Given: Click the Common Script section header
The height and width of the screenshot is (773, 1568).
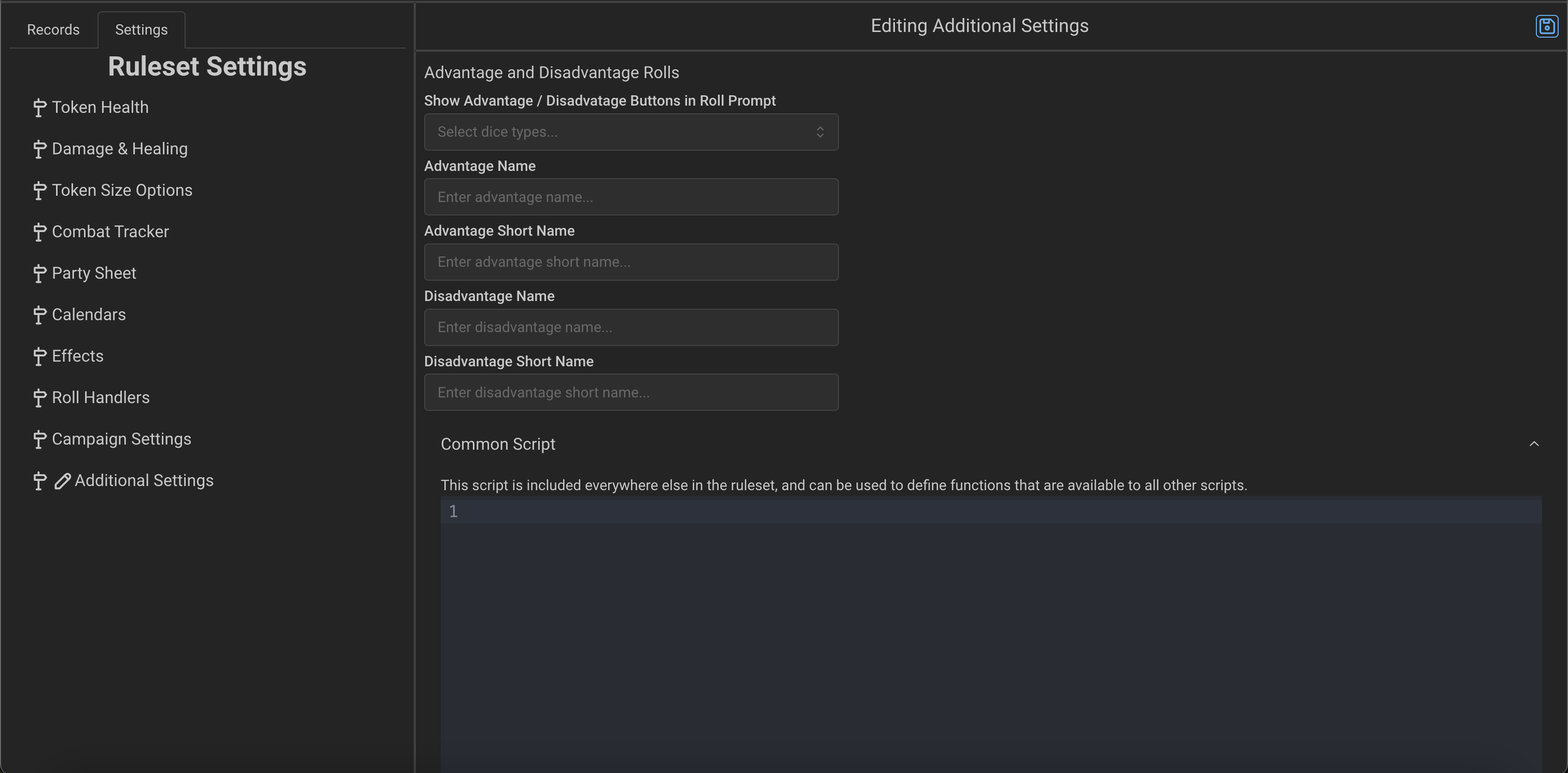Looking at the screenshot, I should pyautogui.click(x=498, y=444).
